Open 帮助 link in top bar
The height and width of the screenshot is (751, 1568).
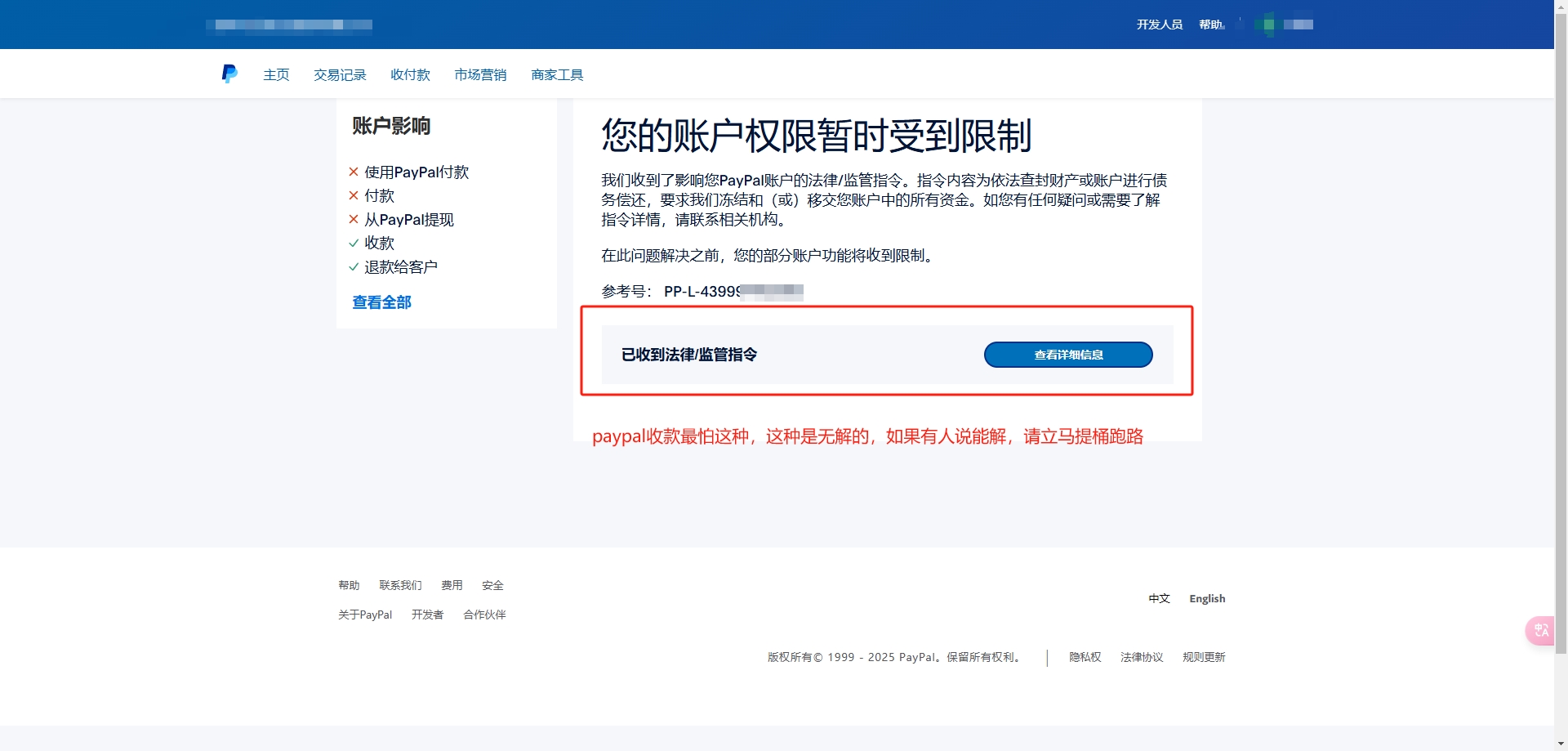[x=1211, y=25]
